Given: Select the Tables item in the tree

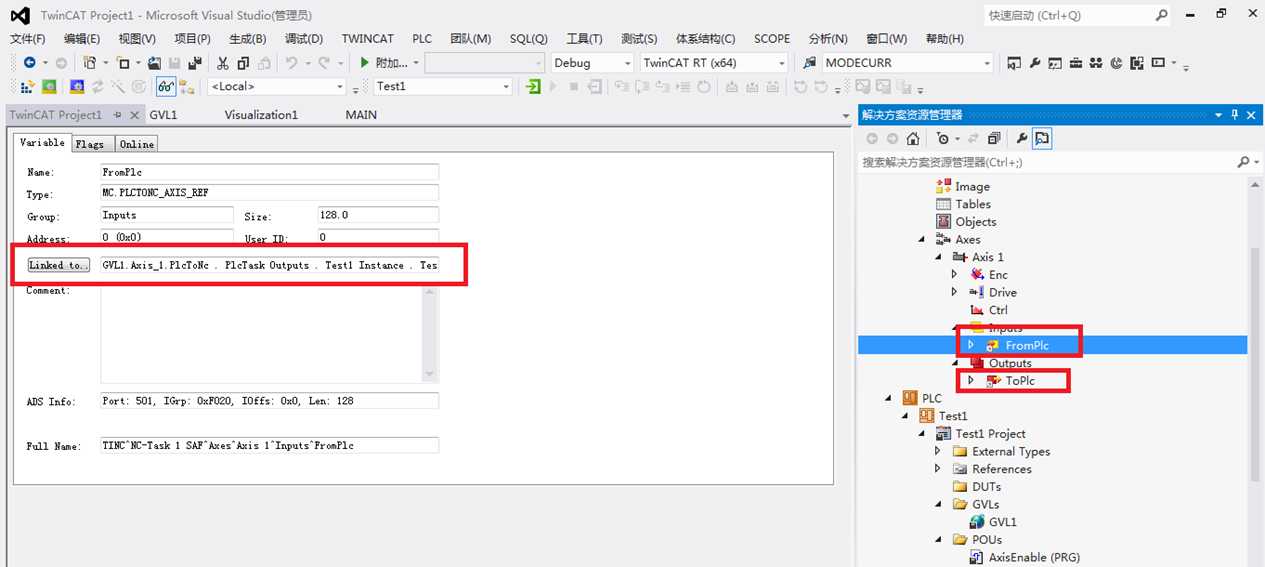Looking at the screenshot, I should (x=973, y=204).
